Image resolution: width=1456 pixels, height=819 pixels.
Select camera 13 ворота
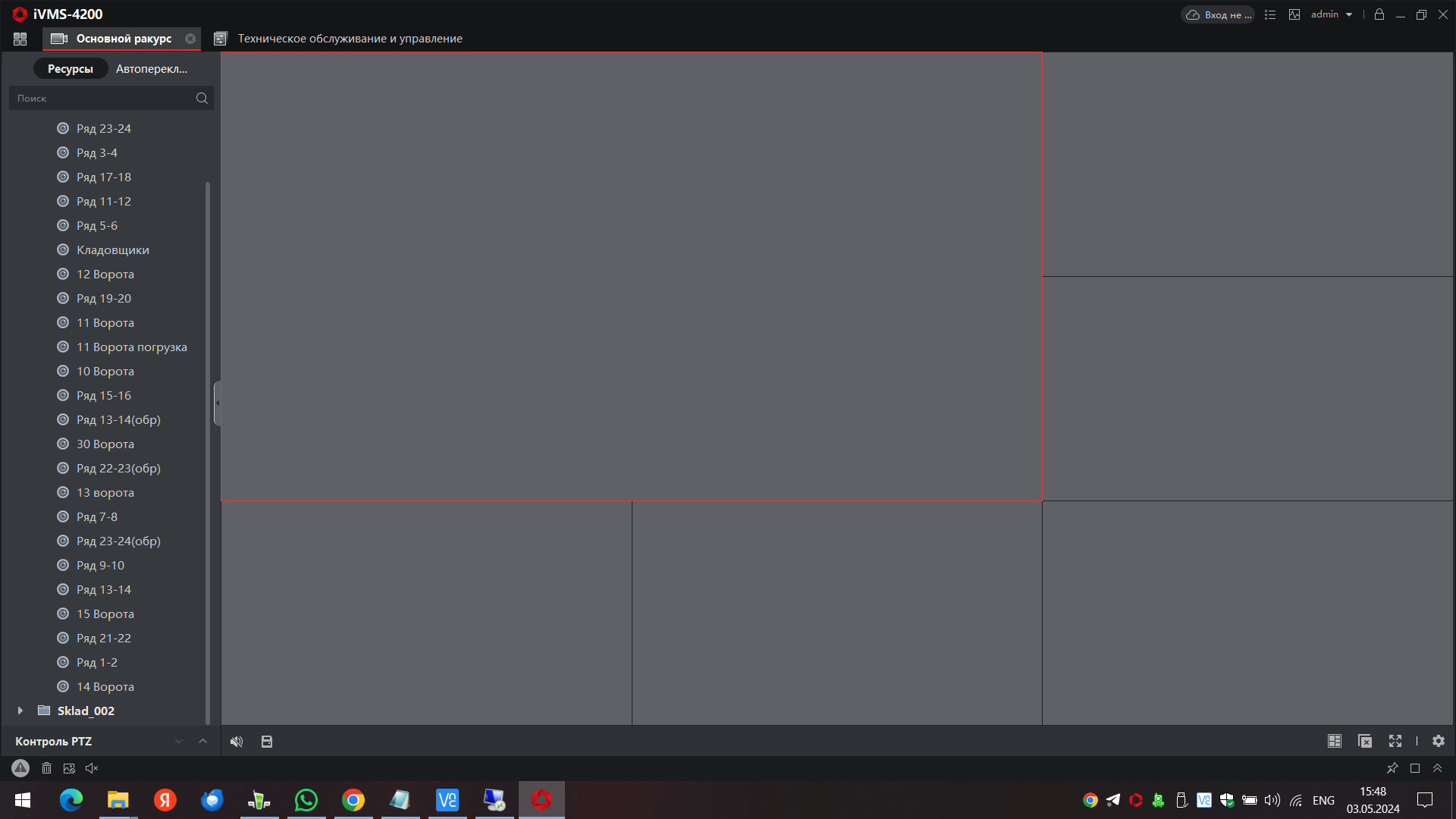tap(105, 493)
